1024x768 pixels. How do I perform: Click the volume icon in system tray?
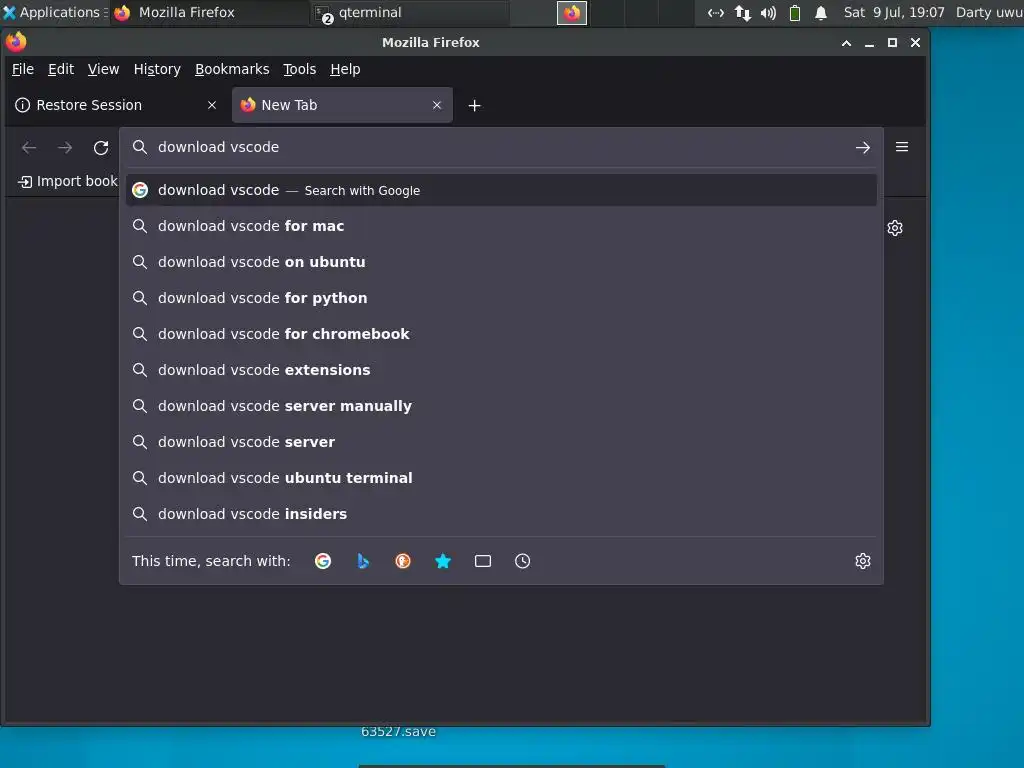(x=768, y=12)
